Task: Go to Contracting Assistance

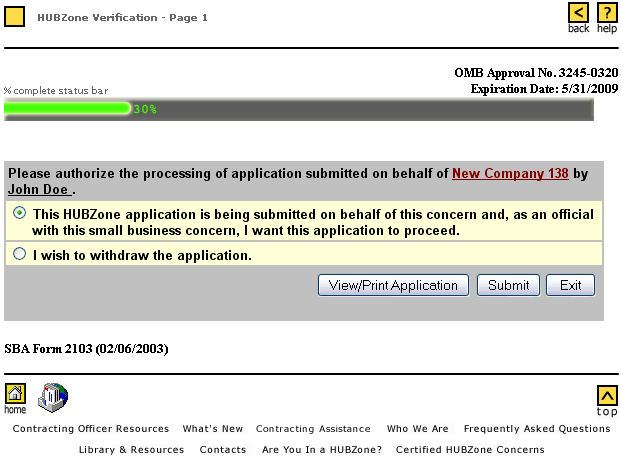Action: point(313,429)
